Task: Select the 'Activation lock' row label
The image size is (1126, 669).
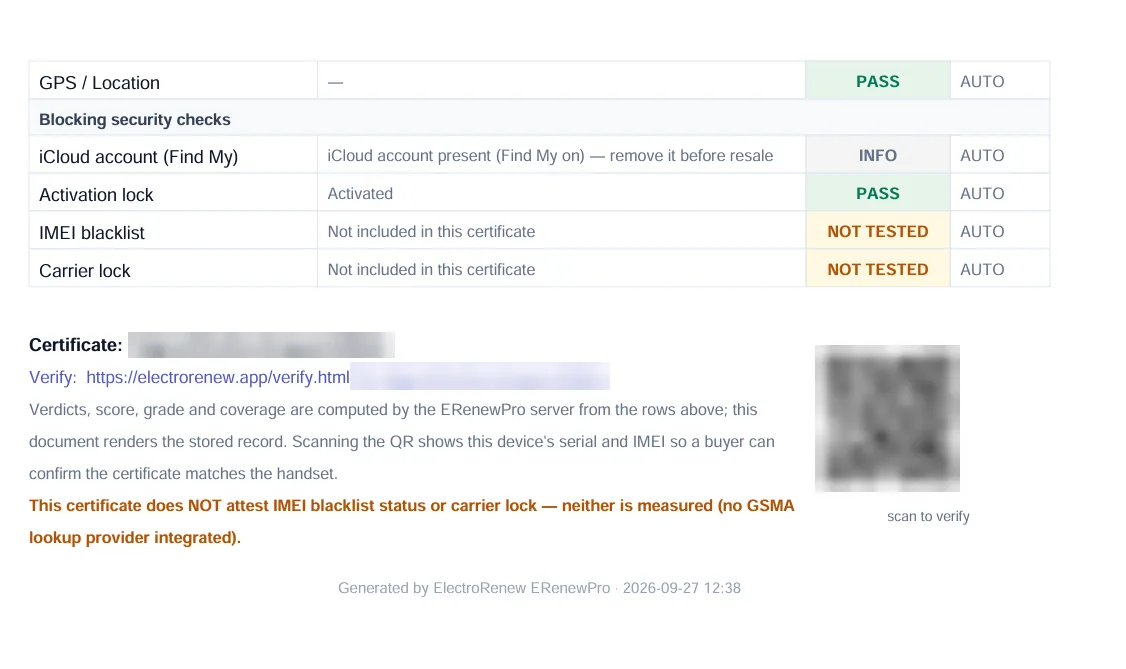Action: coord(96,195)
